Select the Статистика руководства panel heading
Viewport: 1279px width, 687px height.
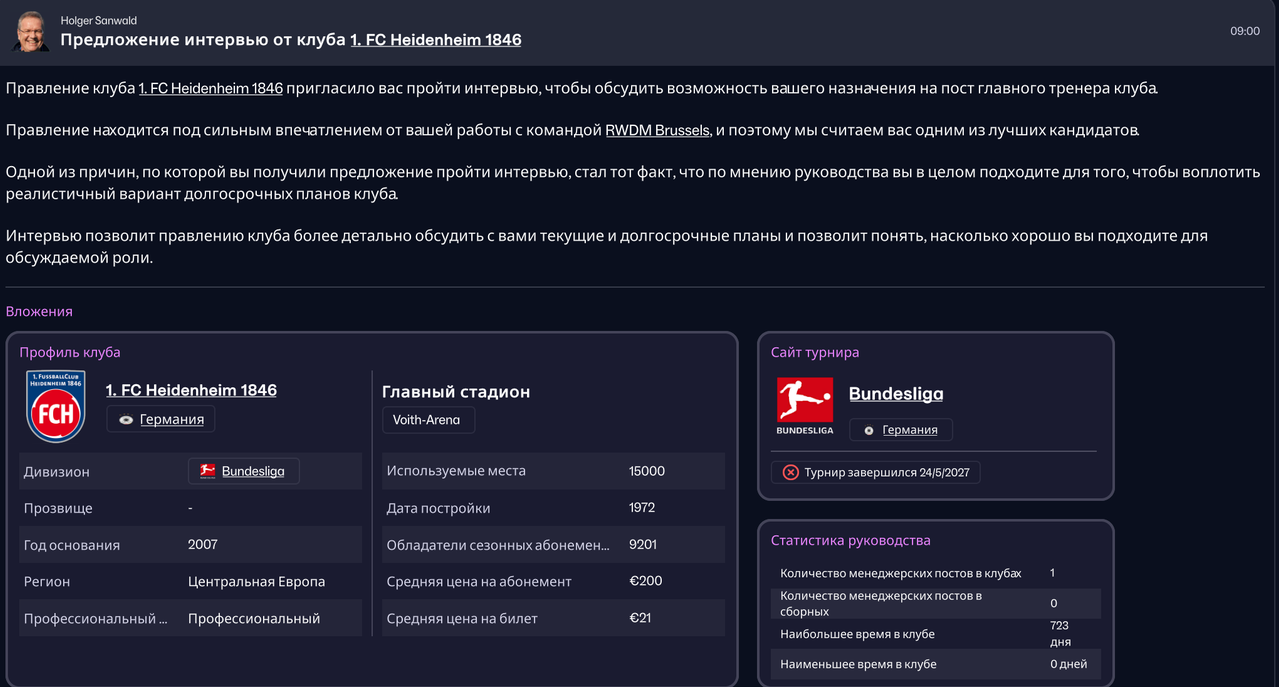tap(850, 540)
